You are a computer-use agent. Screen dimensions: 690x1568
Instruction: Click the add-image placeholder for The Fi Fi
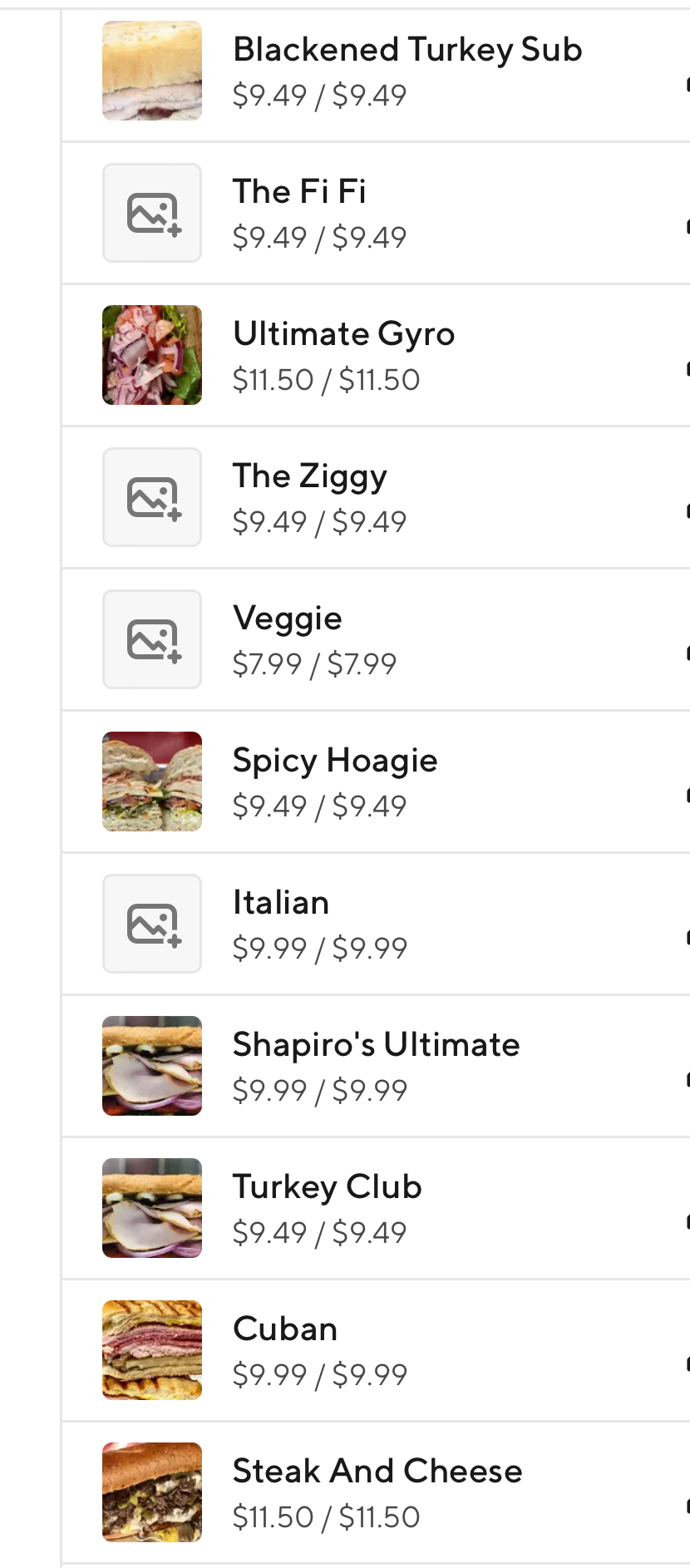(152, 213)
